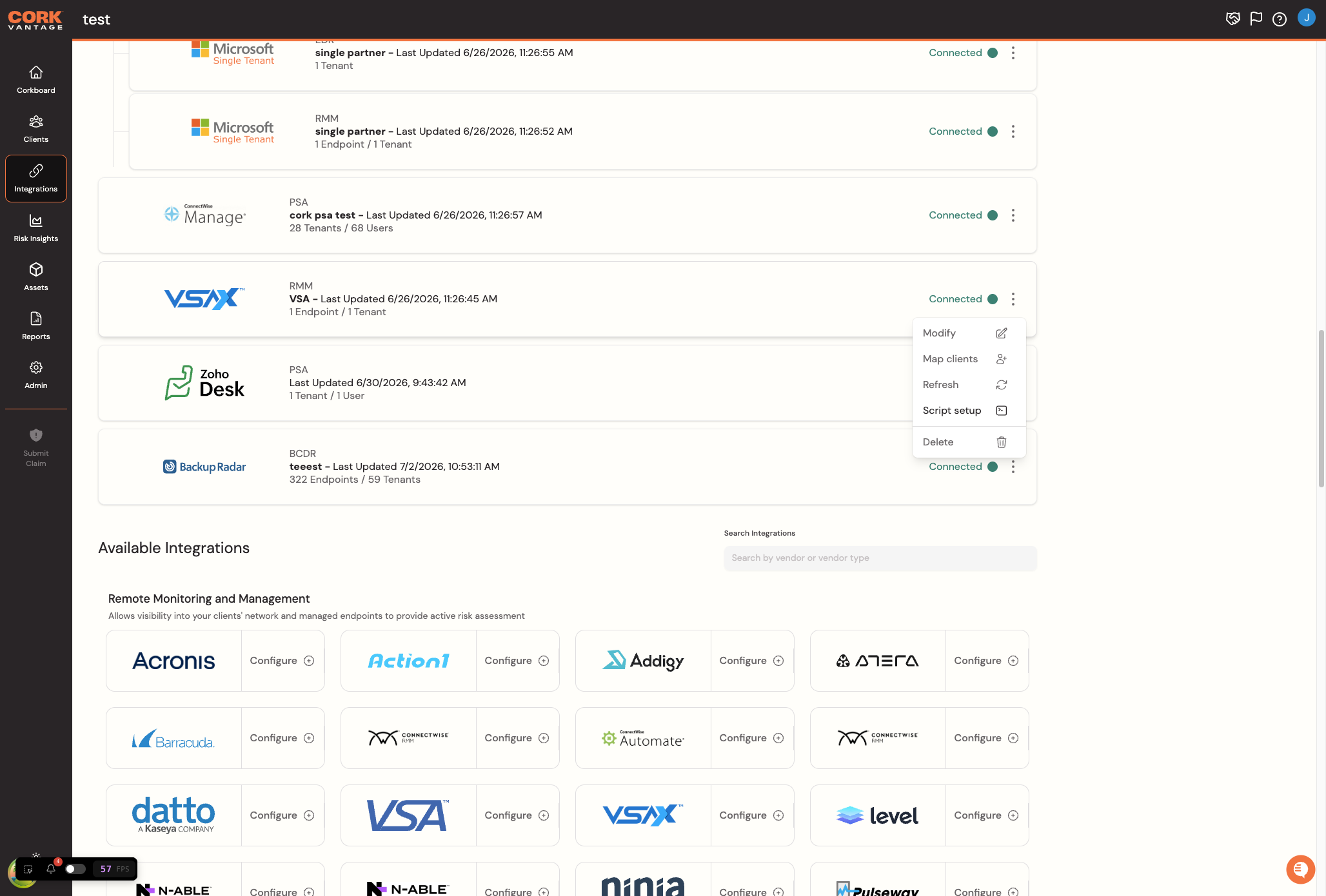Choose Delete from the context menu
Screen dimensions: 1326x896
tap(969, 442)
